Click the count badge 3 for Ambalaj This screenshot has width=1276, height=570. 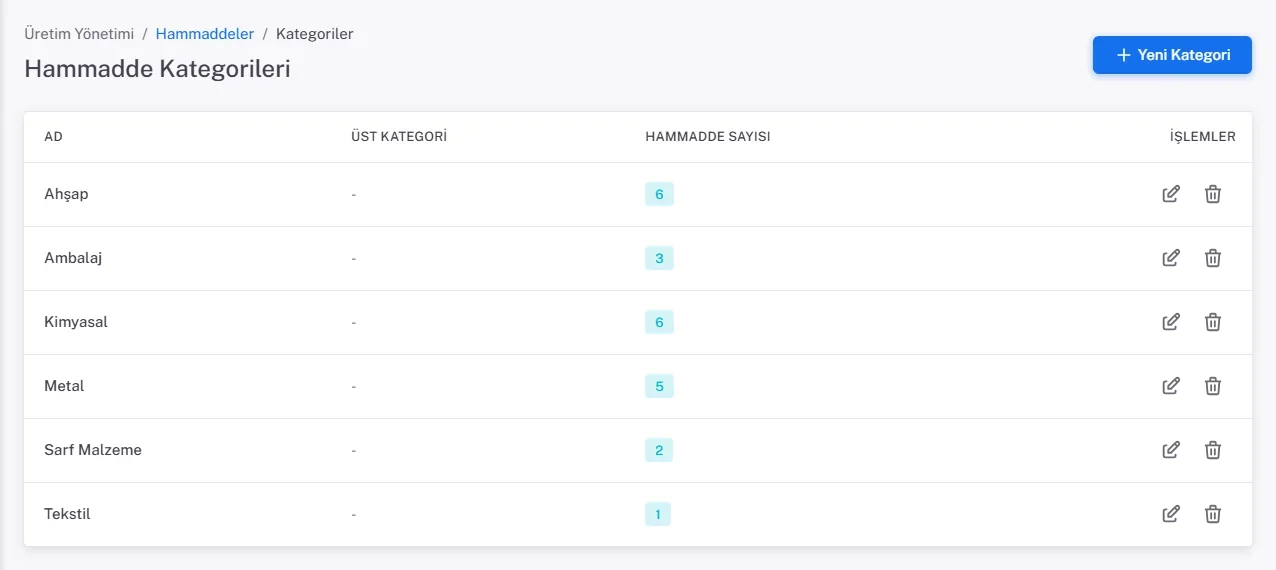[659, 258]
